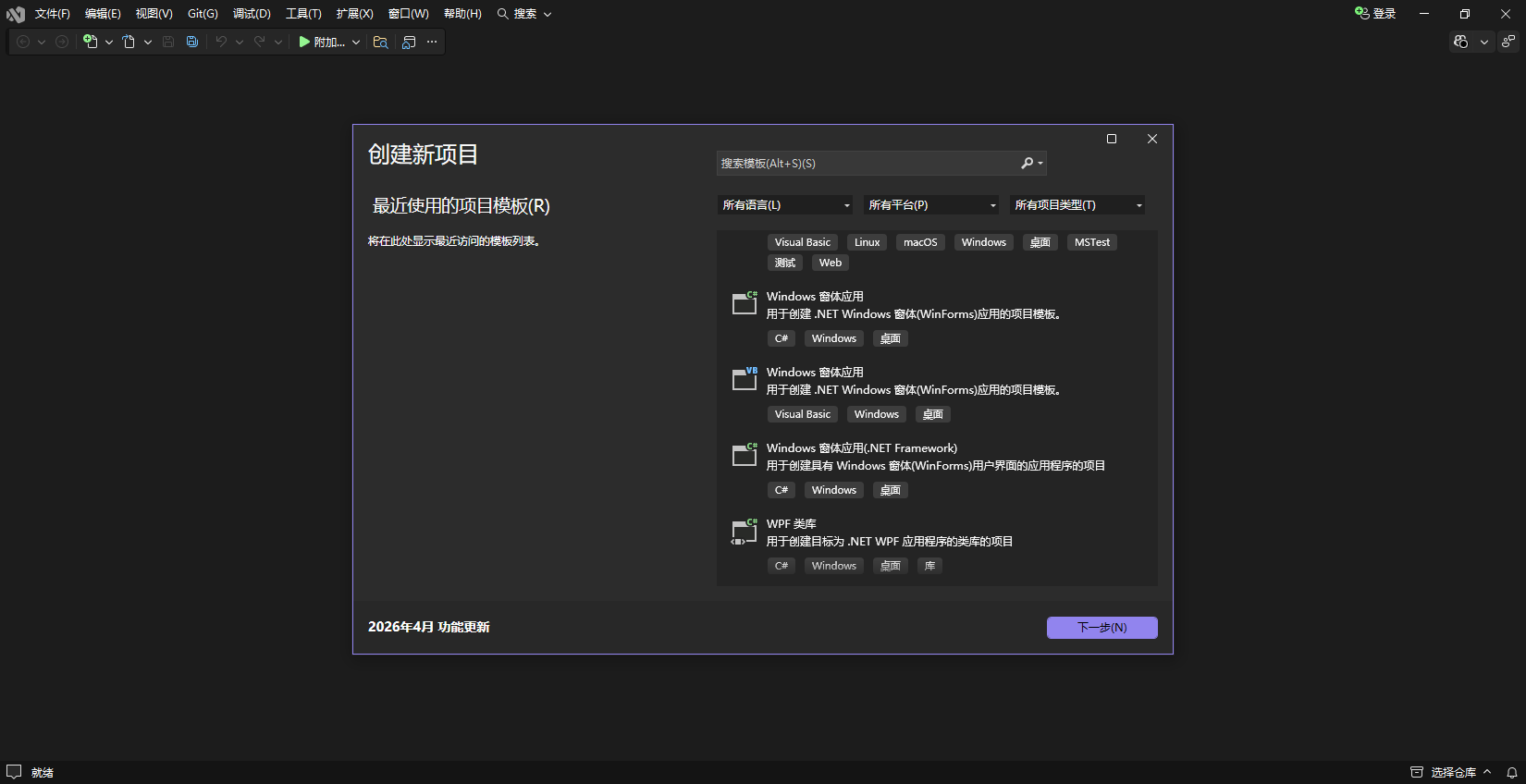Expand the open file dropdown arrow

(x=148, y=42)
